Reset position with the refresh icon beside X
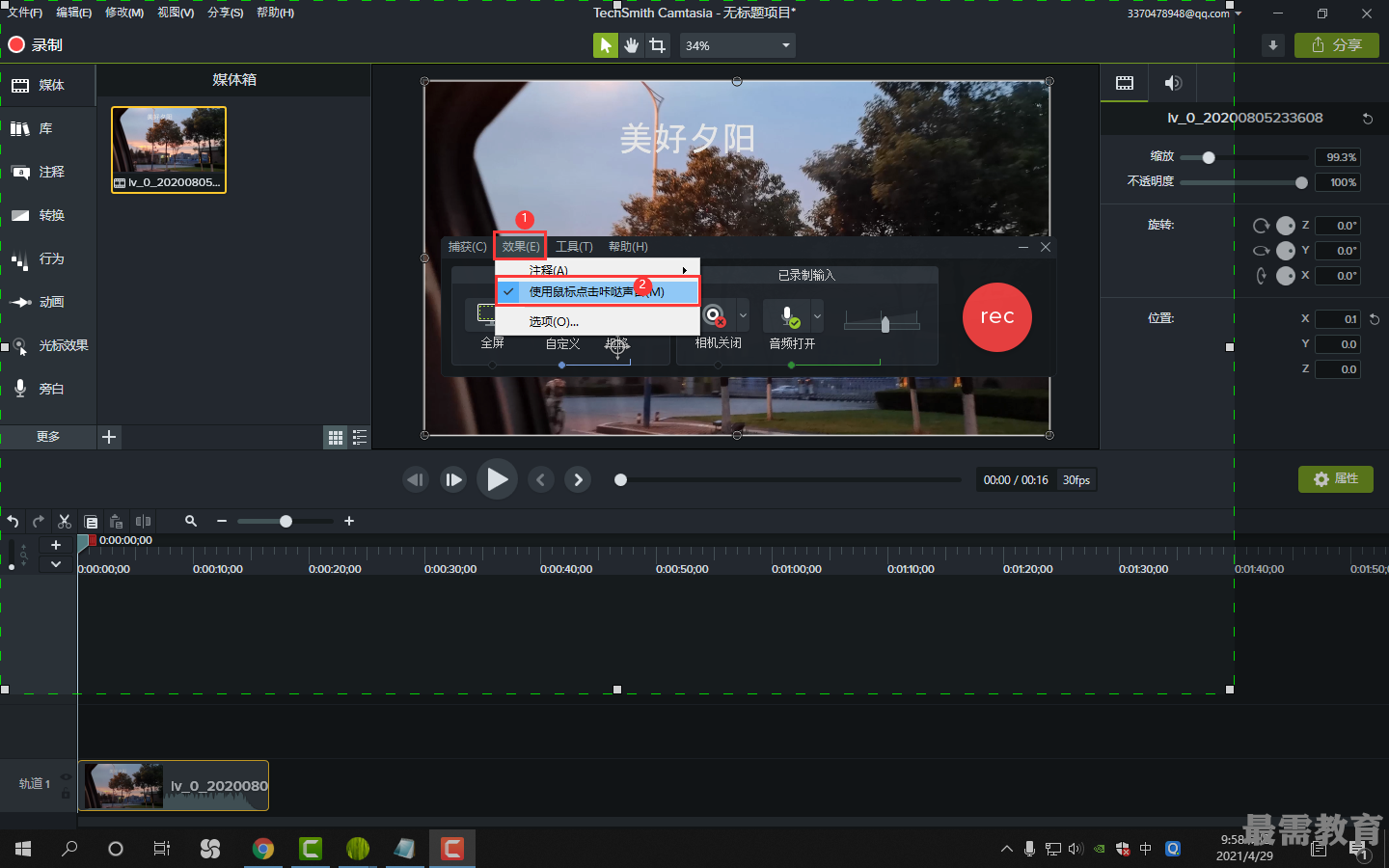Image resolution: width=1389 pixels, height=868 pixels. (1375, 319)
